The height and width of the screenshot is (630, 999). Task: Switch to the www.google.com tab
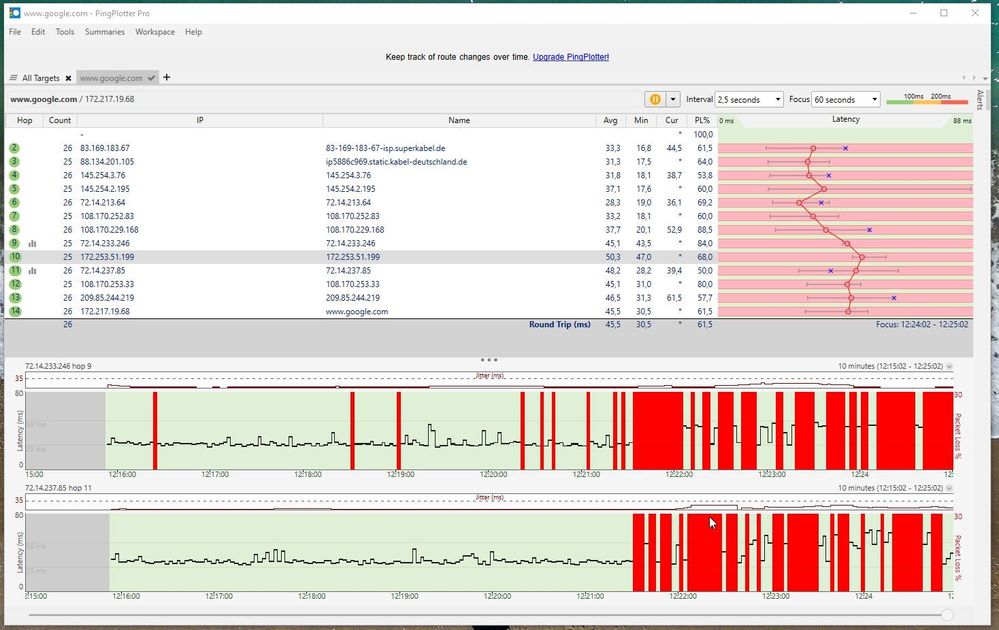111,78
